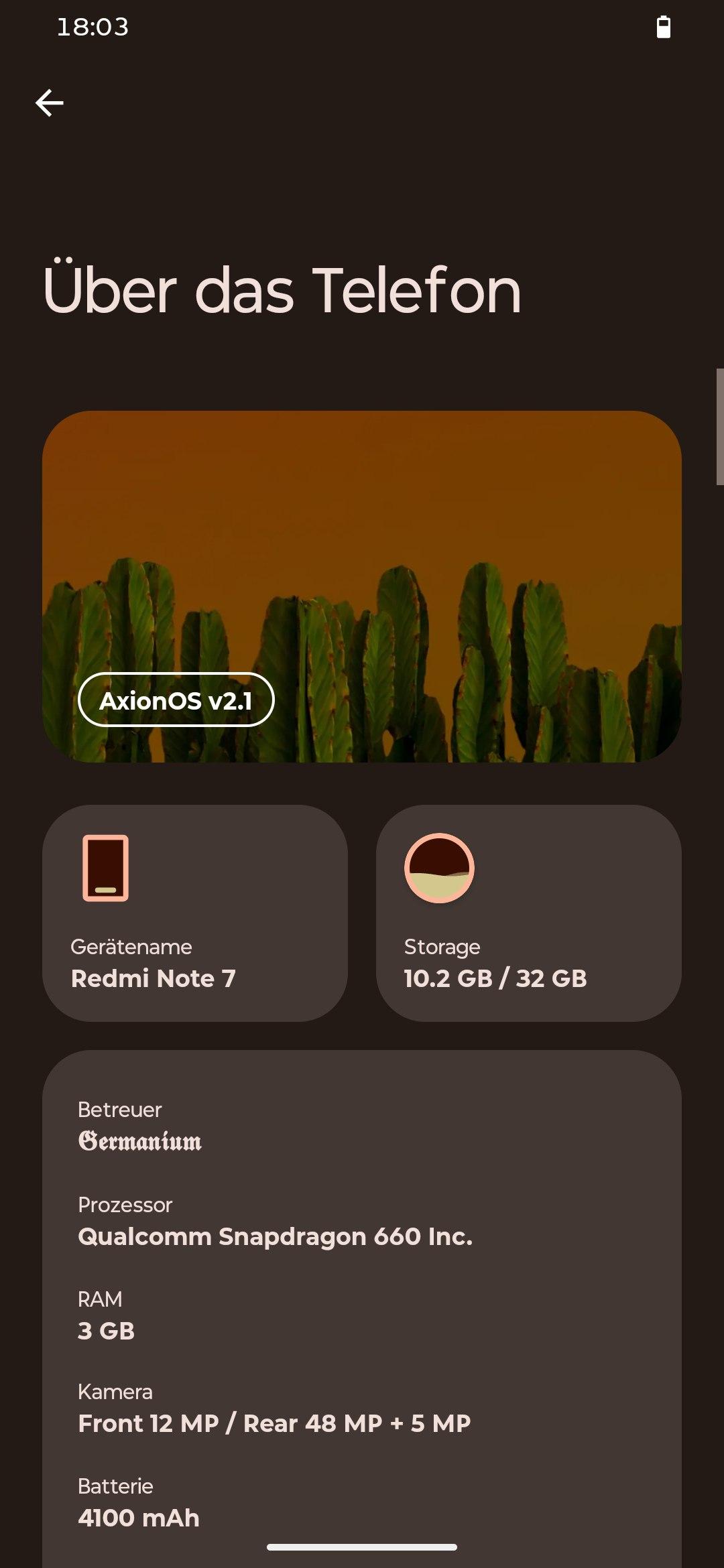The height and width of the screenshot is (1568, 724).
Task: Select the Batterie 4100 mAh entry
Action: [362, 1502]
